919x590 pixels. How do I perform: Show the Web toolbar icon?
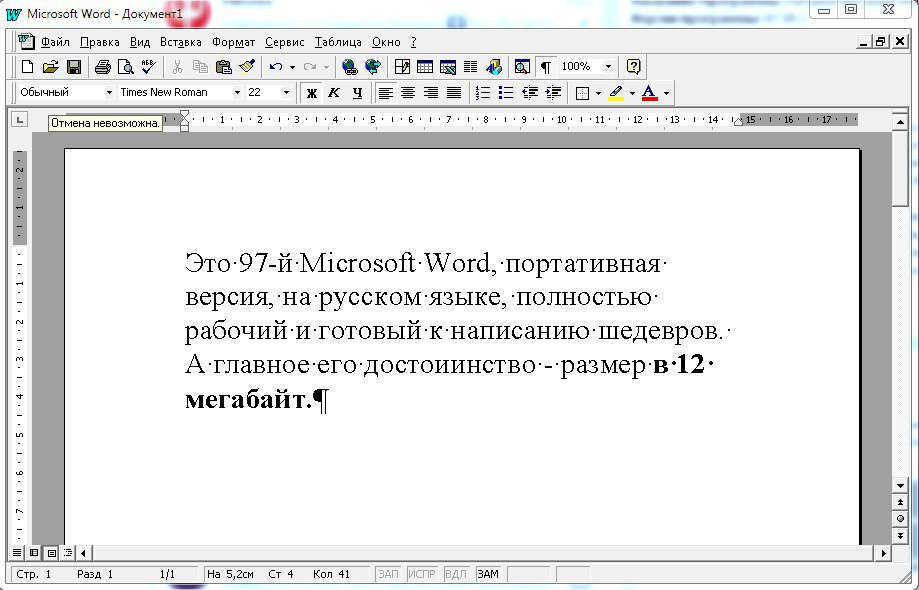(373, 67)
